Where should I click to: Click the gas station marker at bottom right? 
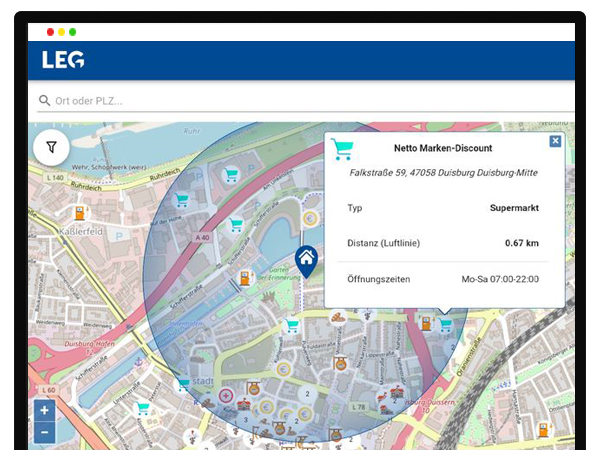point(544,430)
